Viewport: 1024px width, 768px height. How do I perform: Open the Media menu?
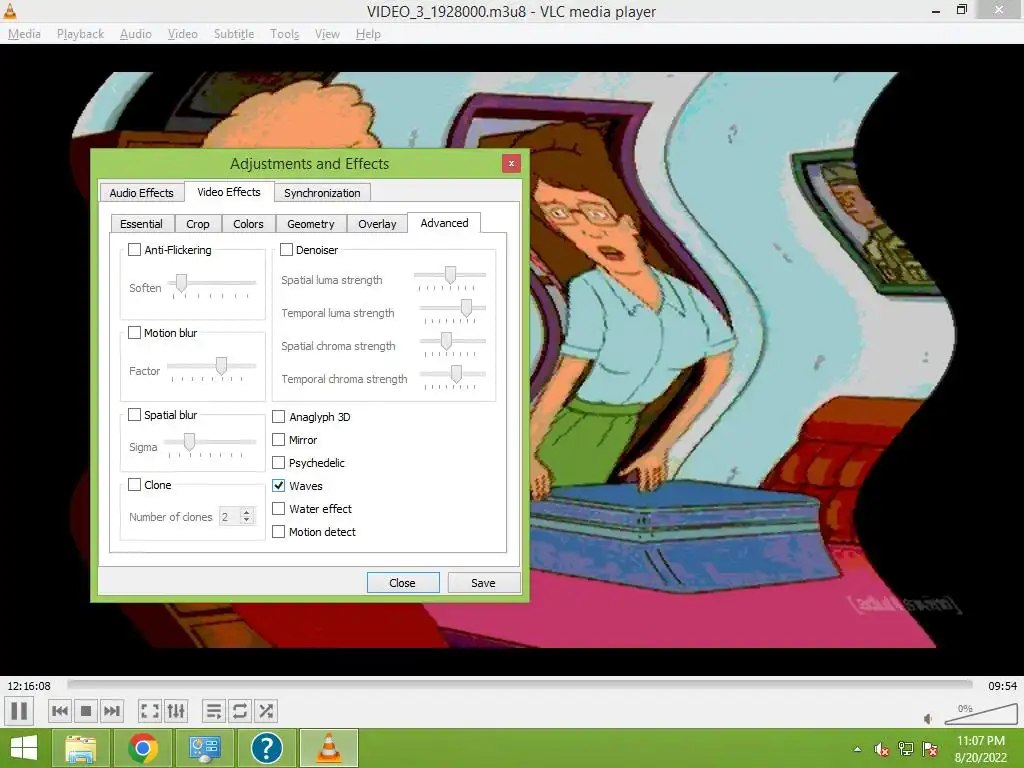(24, 33)
